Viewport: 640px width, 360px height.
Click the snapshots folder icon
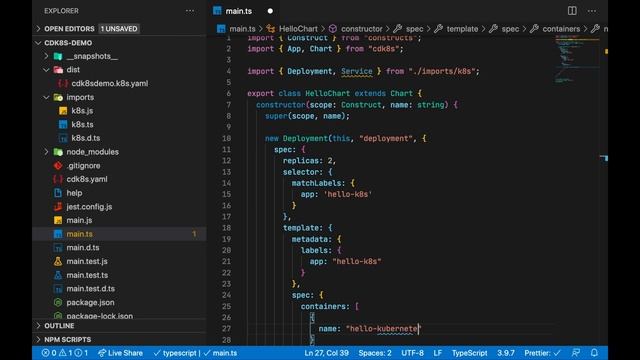(x=58, y=56)
